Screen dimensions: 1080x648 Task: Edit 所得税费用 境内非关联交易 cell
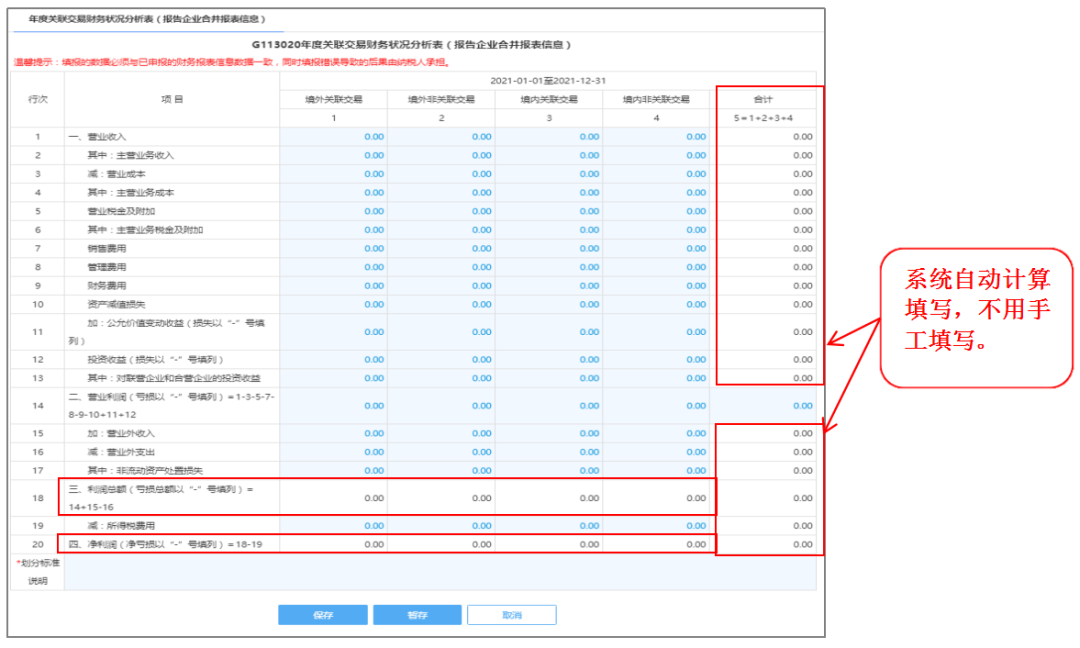coord(656,525)
